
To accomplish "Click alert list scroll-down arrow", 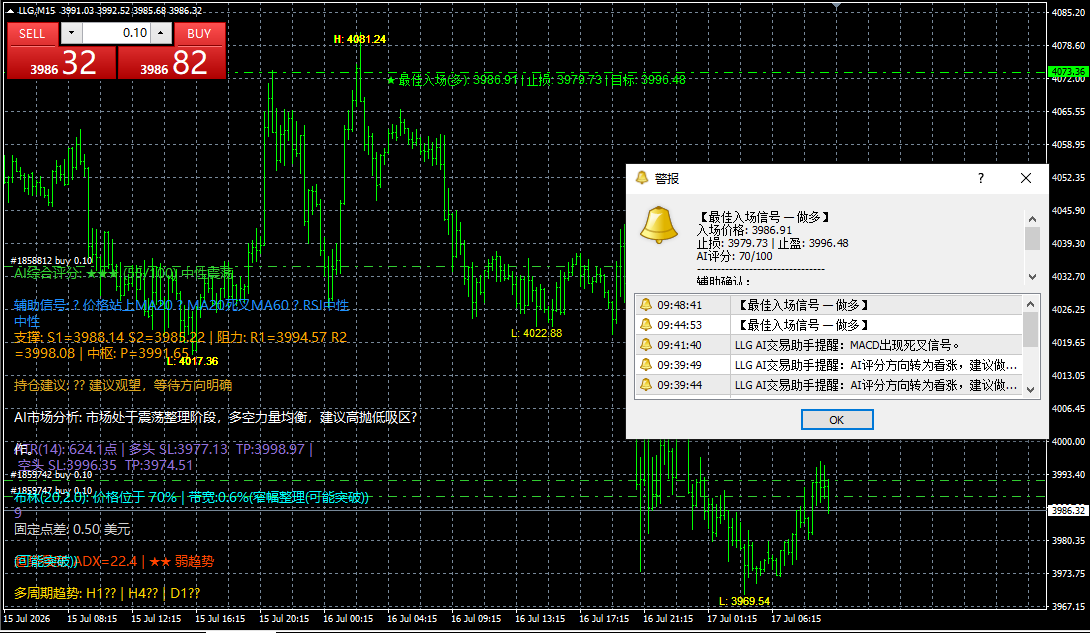I will pos(1031,390).
